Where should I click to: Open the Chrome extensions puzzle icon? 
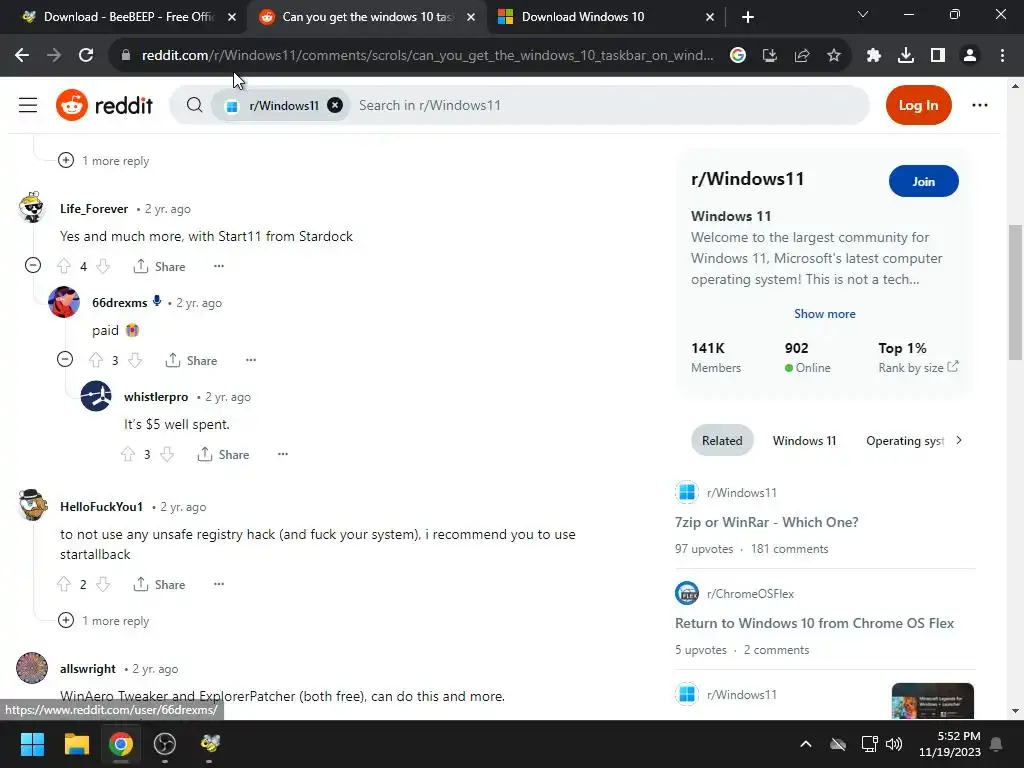[x=873, y=56]
